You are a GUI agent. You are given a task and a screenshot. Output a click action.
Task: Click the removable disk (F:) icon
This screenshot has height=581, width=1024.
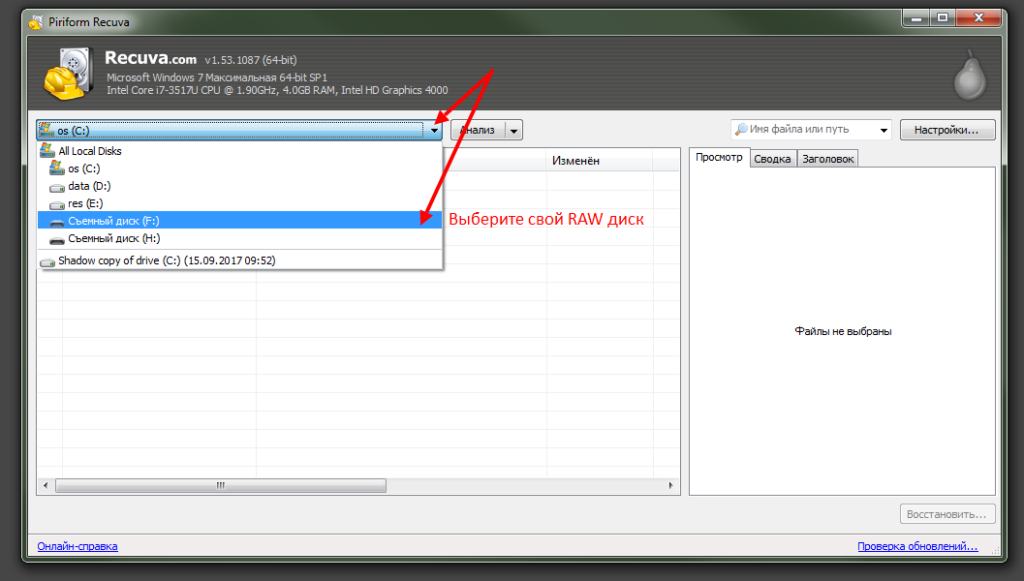[x=57, y=223]
